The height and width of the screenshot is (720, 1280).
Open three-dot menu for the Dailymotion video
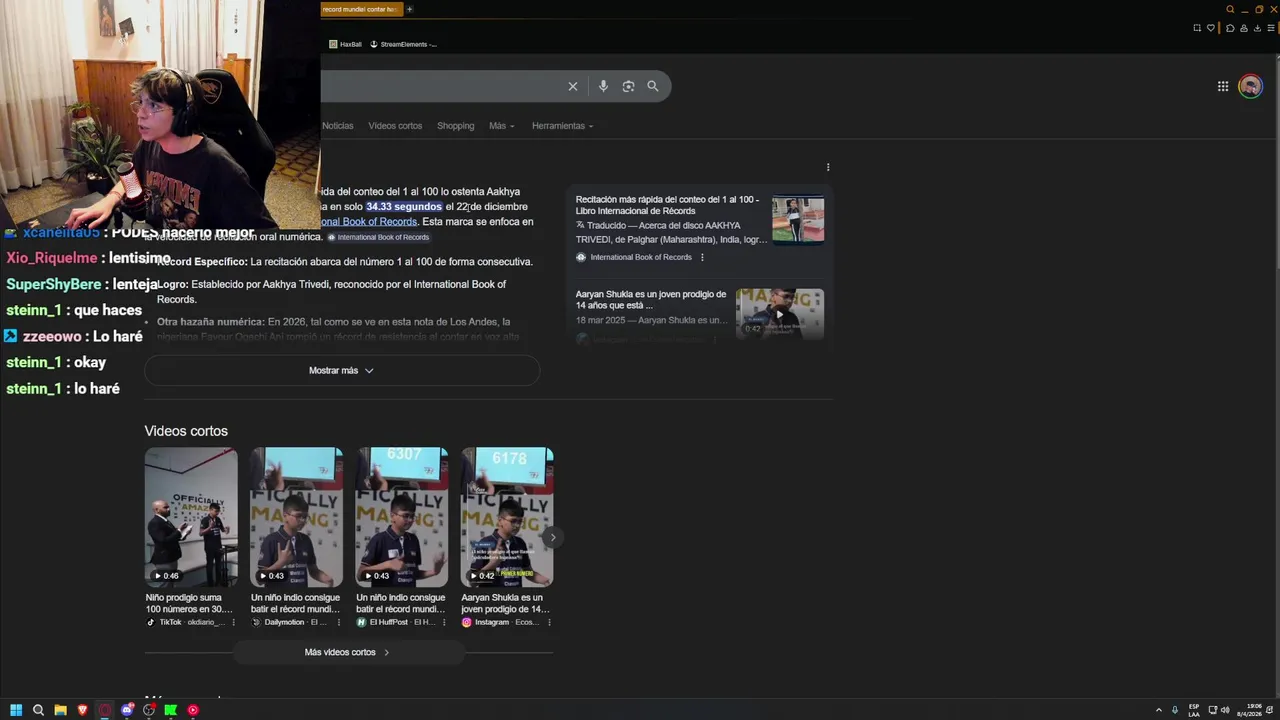(x=339, y=622)
